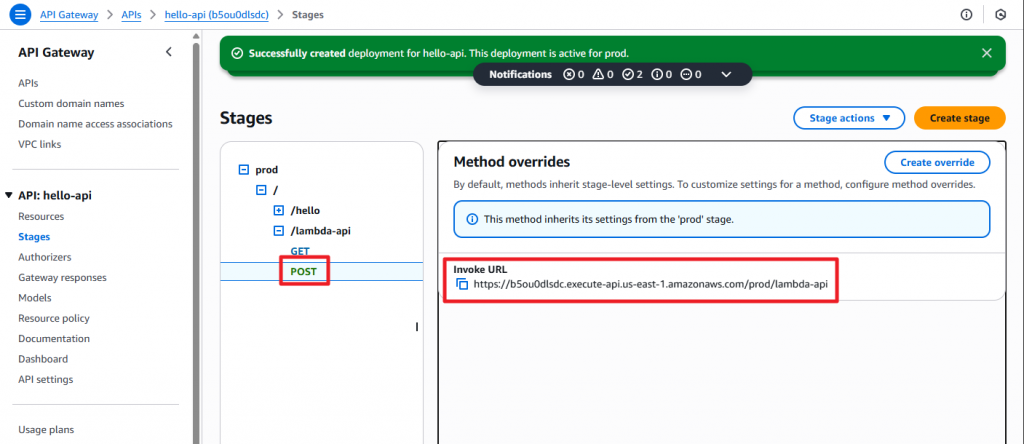1024x444 pixels.
Task: Open Documentation in the sidebar
Action: point(54,339)
